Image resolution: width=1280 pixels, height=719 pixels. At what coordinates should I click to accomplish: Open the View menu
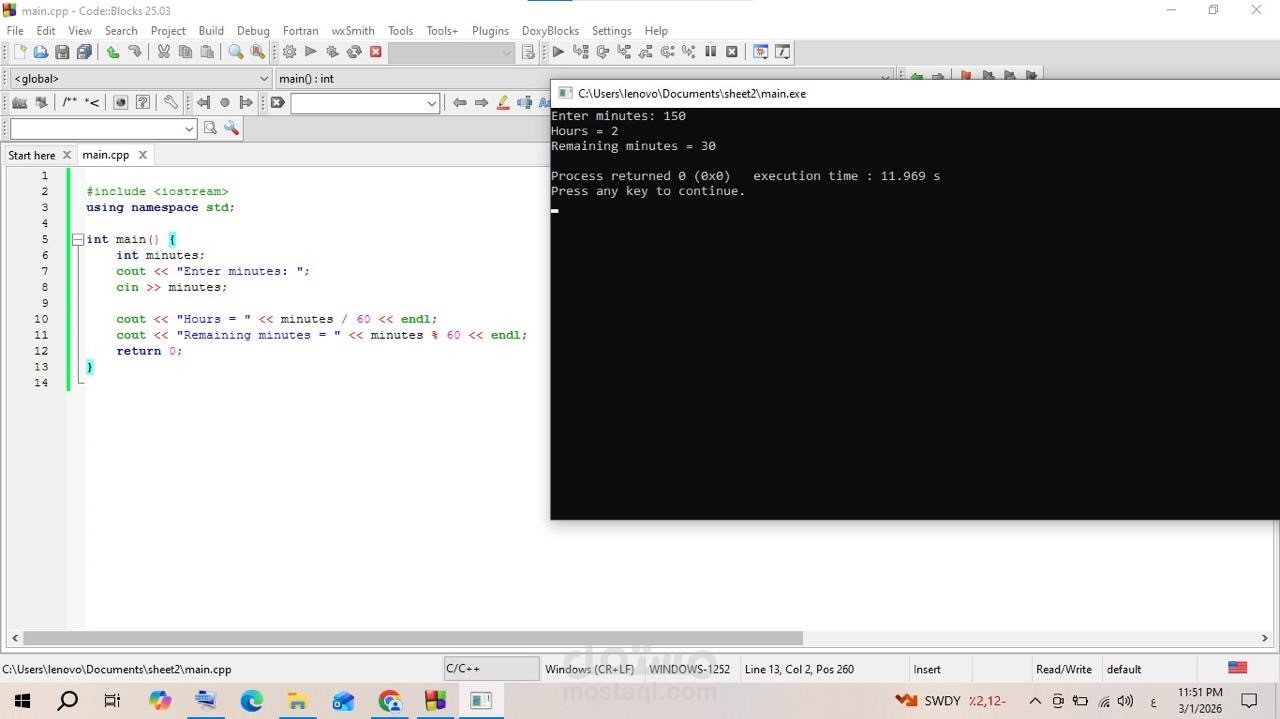coord(80,30)
